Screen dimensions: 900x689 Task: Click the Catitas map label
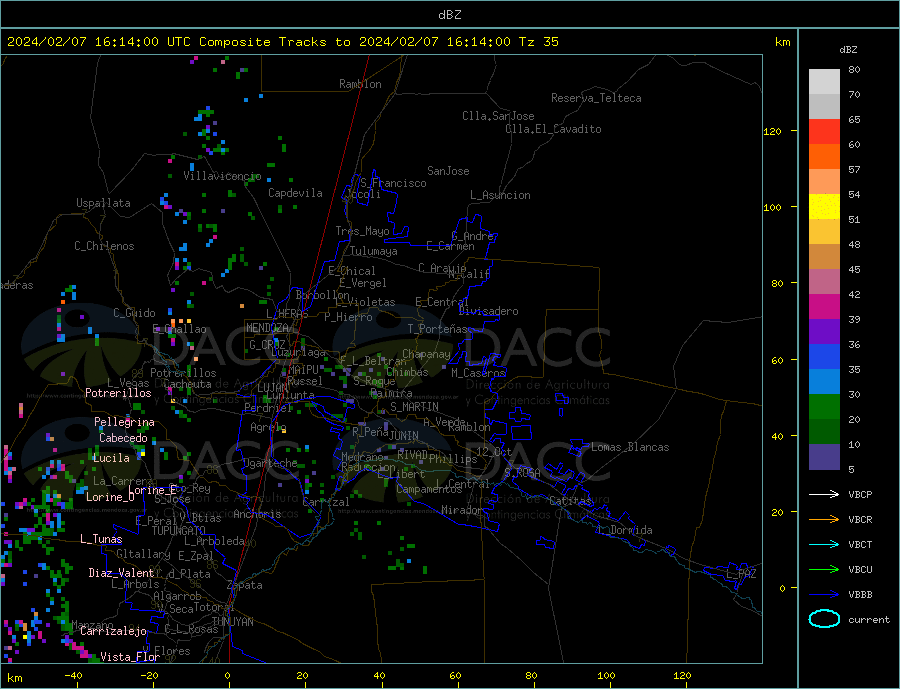click(571, 501)
